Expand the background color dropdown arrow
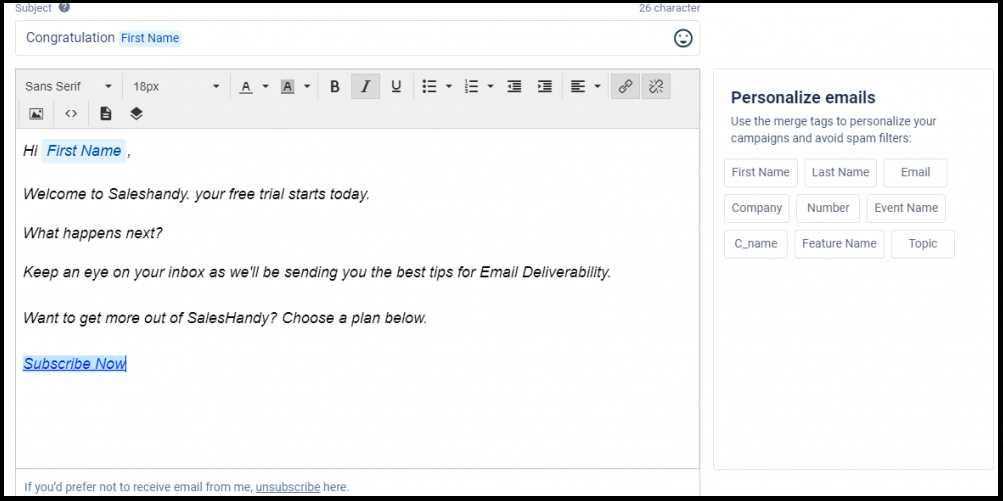This screenshot has height=501, width=1004. [x=307, y=86]
